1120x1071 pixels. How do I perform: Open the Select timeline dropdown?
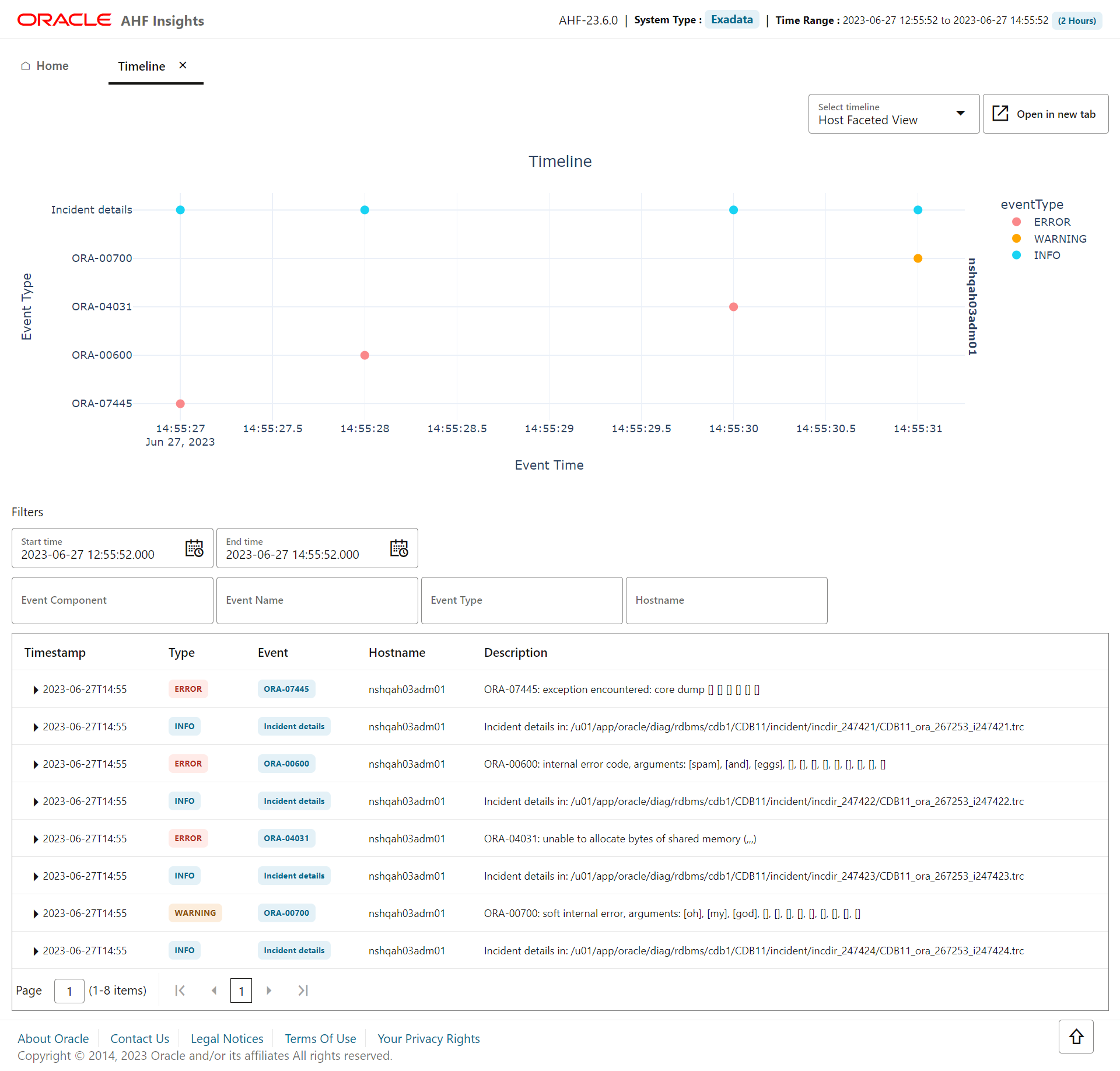coord(894,114)
